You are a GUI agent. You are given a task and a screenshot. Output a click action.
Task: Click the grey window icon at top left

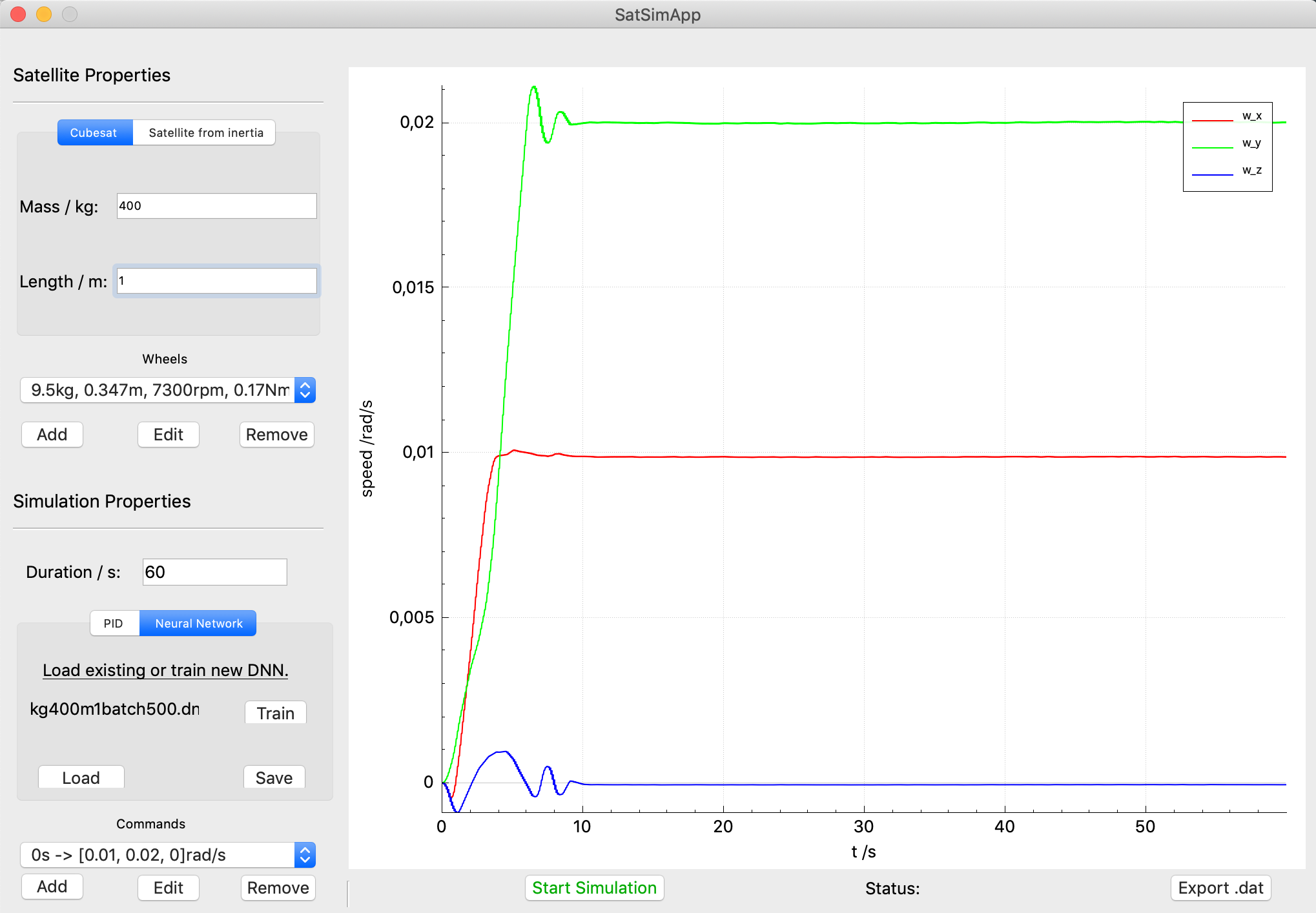69,14
